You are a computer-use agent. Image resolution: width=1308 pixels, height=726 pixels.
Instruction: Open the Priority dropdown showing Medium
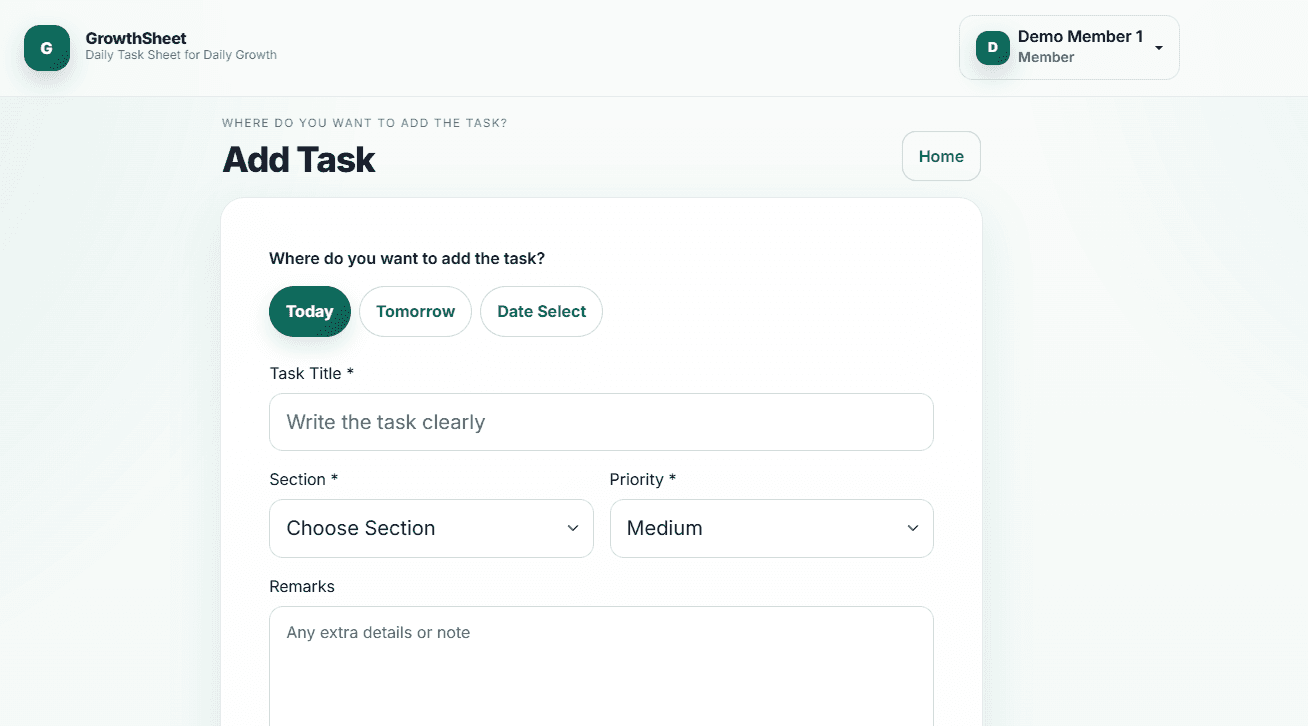[x=771, y=528]
